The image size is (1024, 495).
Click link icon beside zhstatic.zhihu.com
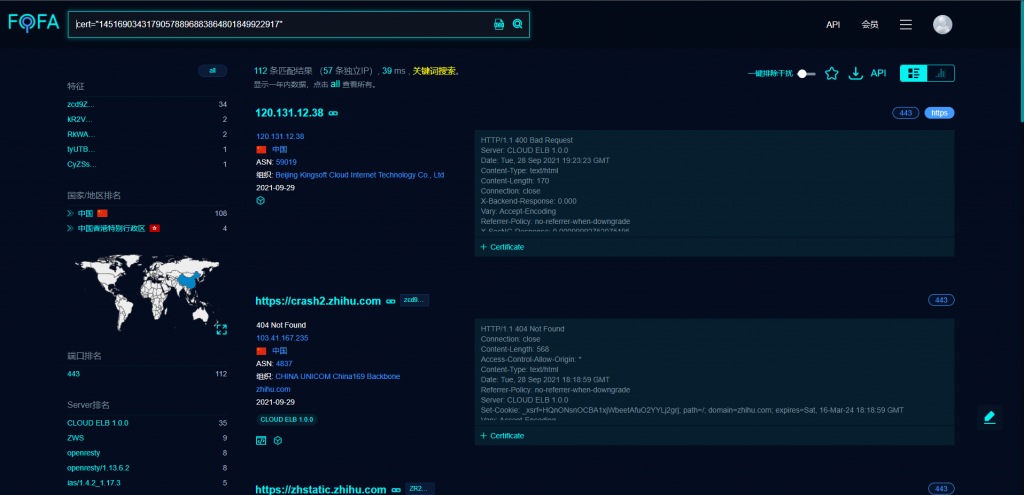pyautogui.click(x=396, y=489)
